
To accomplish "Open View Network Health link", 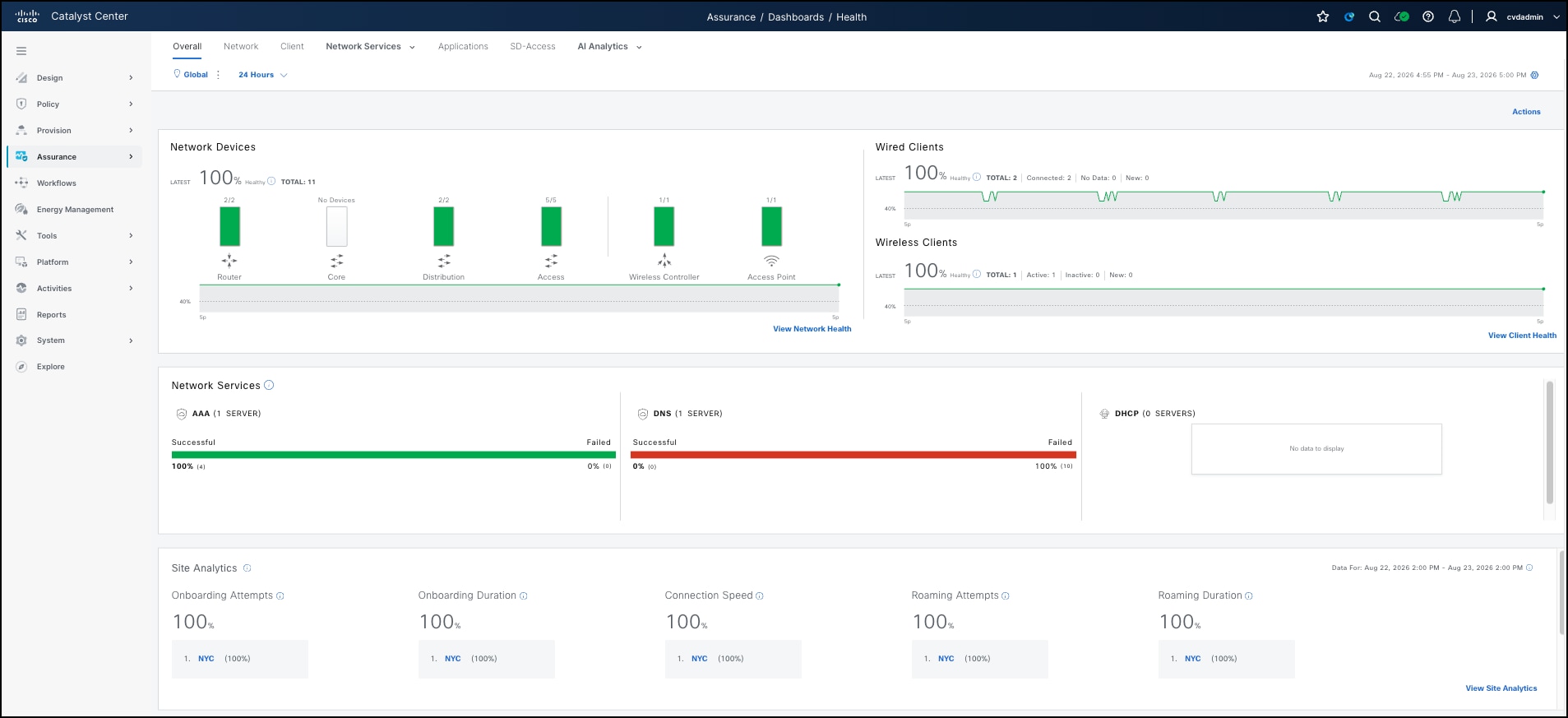I will point(812,329).
